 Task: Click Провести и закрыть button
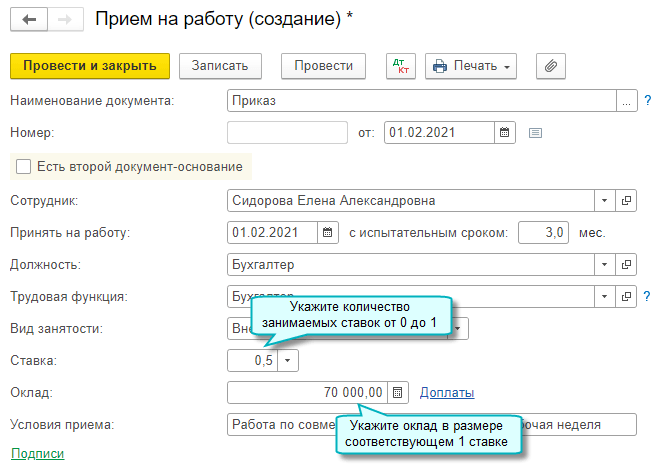click(x=90, y=66)
